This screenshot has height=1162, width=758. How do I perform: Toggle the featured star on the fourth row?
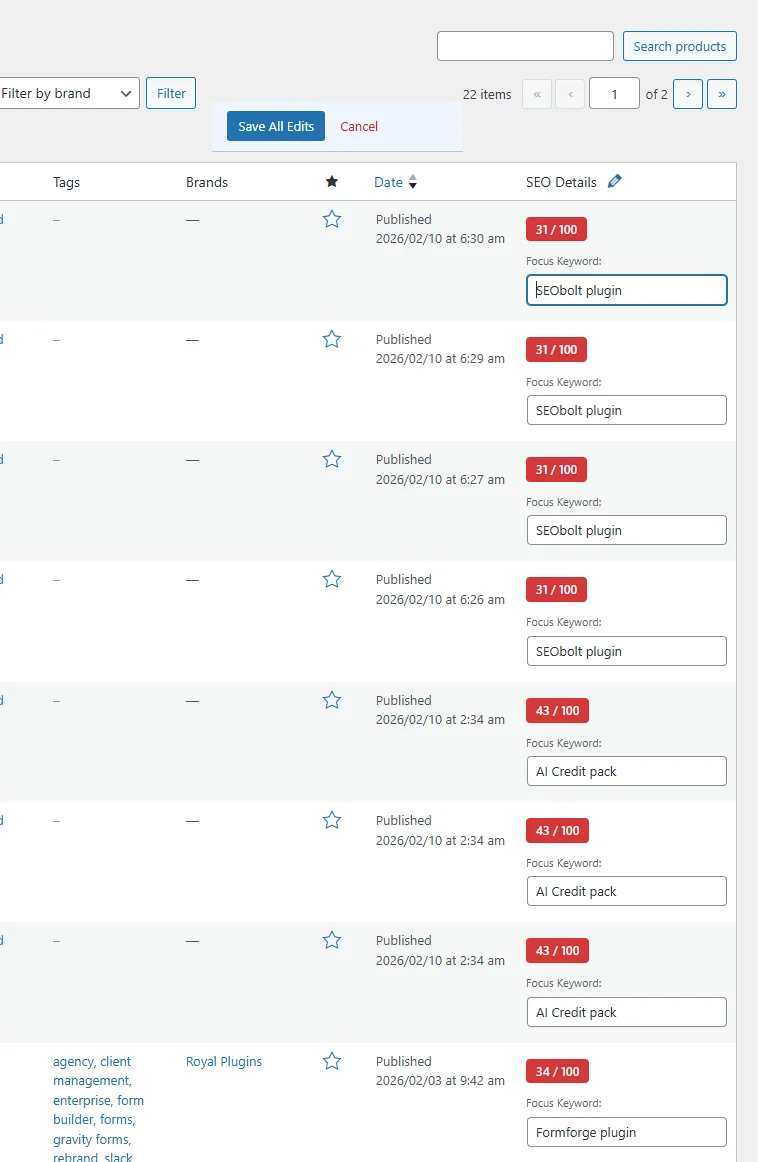pyautogui.click(x=332, y=578)
